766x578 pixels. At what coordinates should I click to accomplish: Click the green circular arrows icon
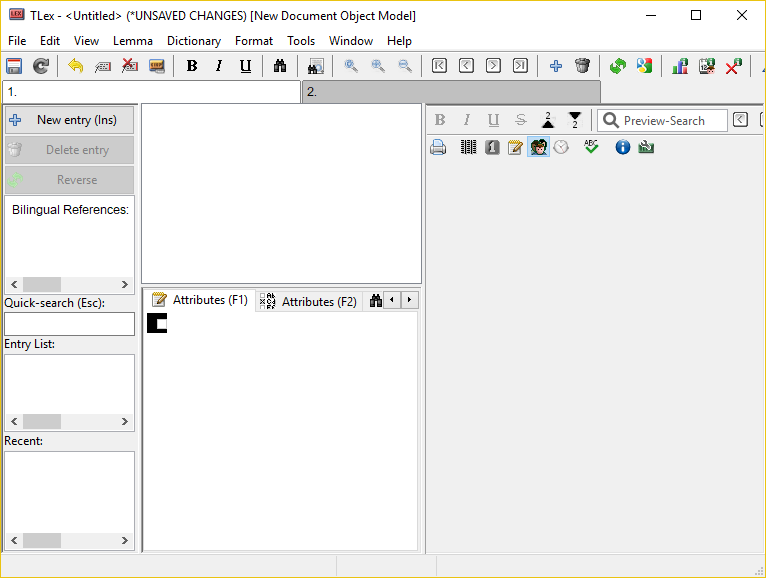click(x=617, y=65)
